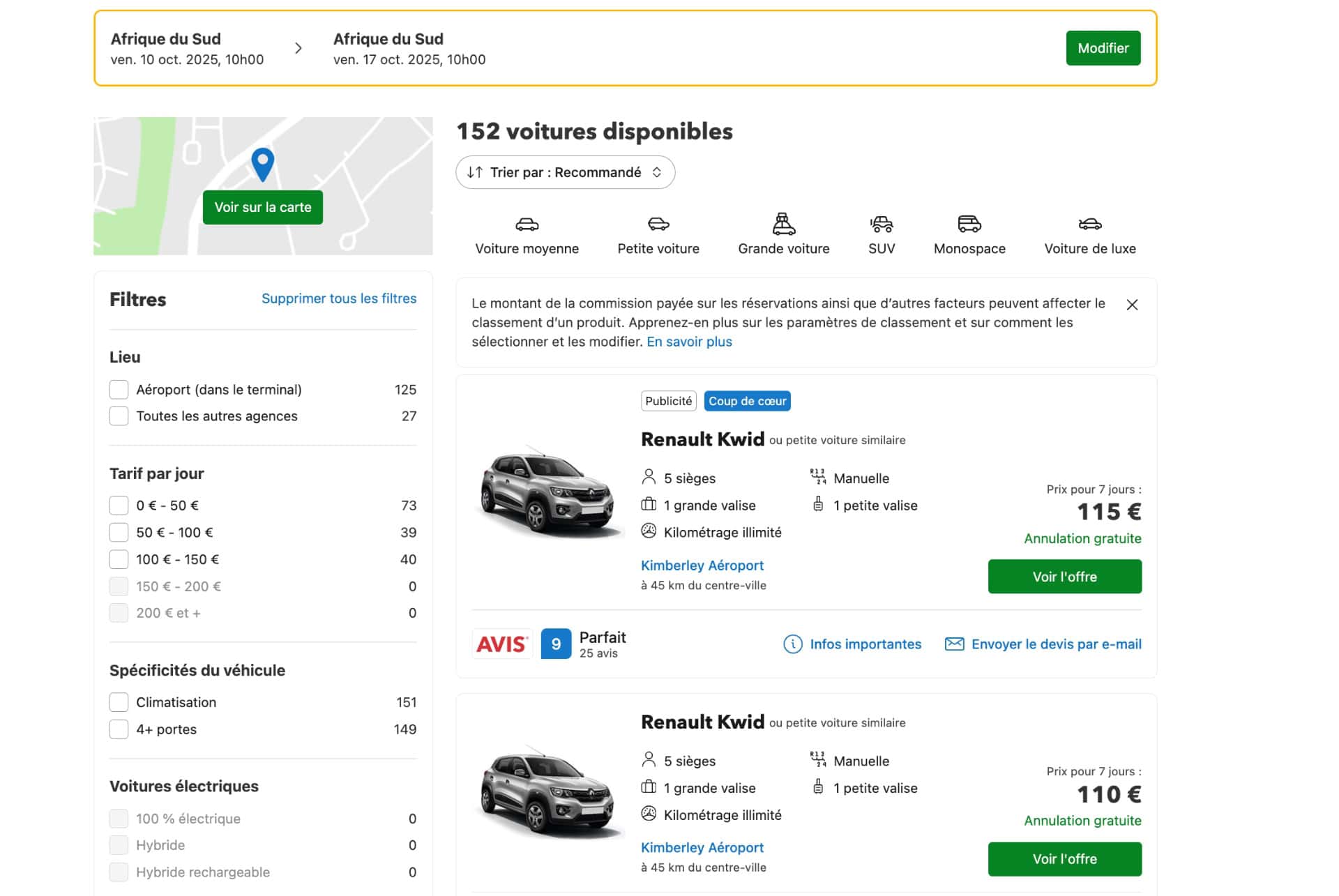Click the Voiture moyenne car icon
Image resolution: width=1339 pixels, height=896 pixels.
click(x=527, y=225)
